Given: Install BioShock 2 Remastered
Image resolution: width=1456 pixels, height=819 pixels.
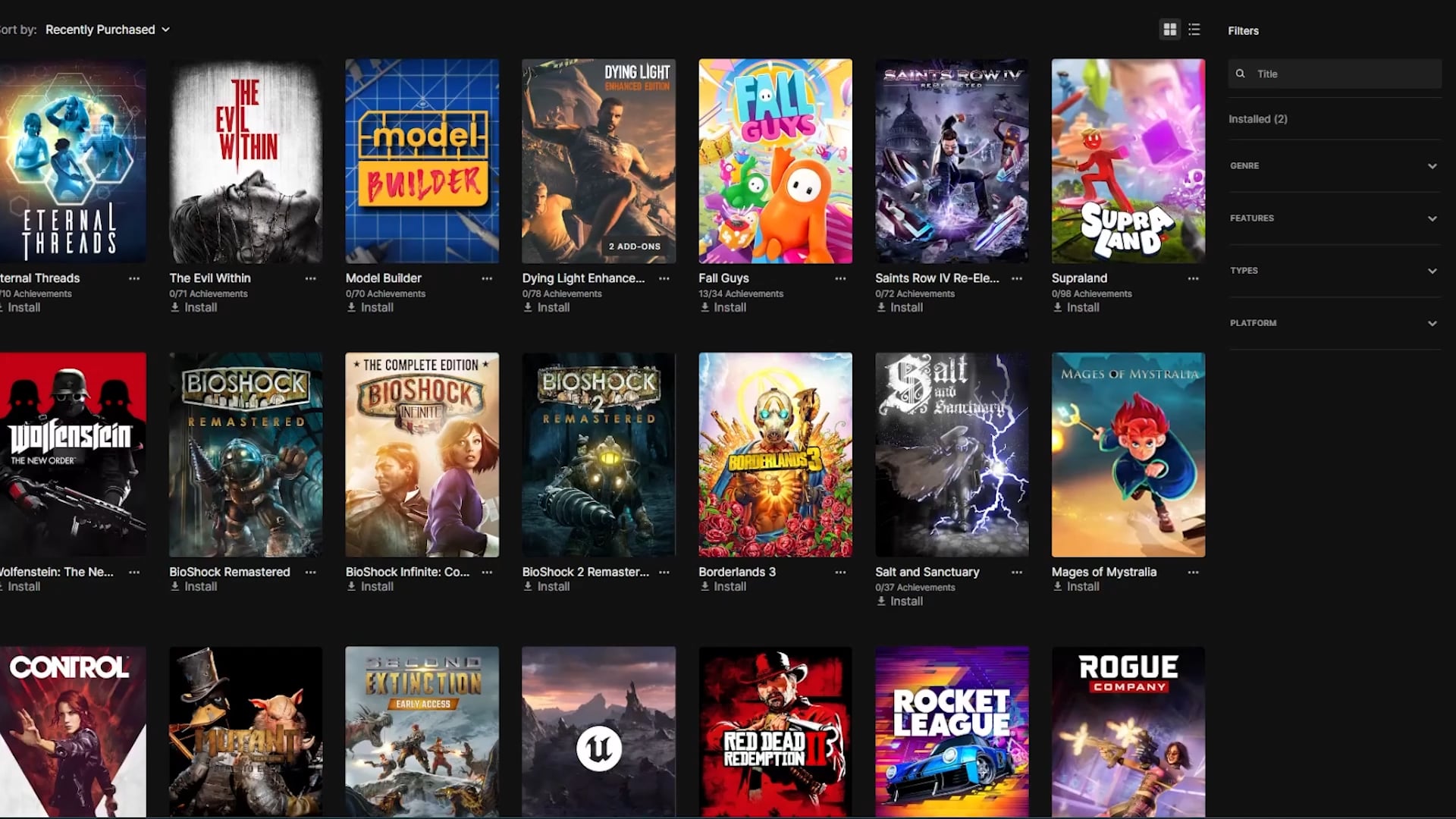Looking at the screenshot, I should [547, 586].
